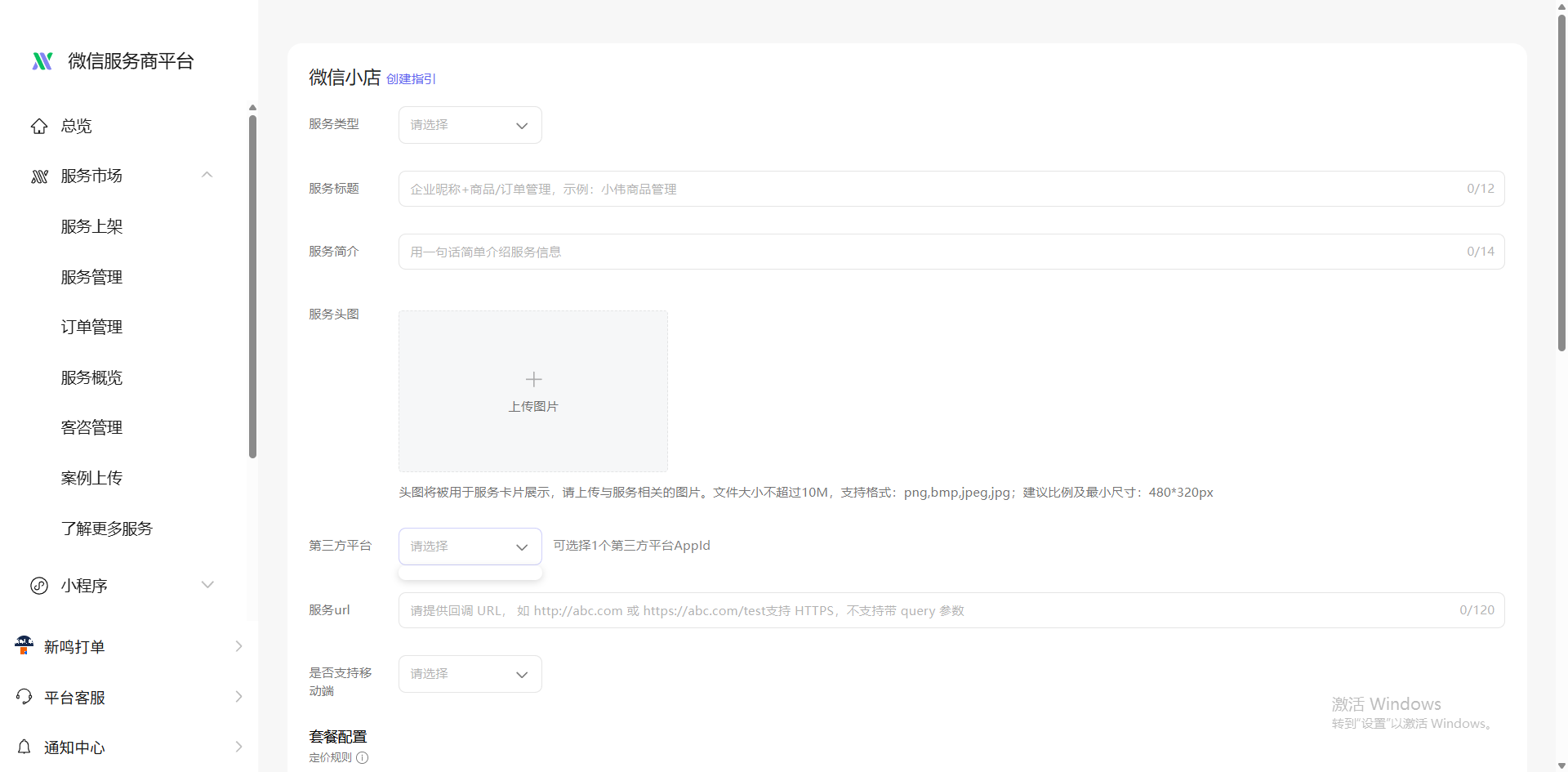Click the 服务简介 input field
The width and height of the screenshot is (1568, 772).
[951, 252]
